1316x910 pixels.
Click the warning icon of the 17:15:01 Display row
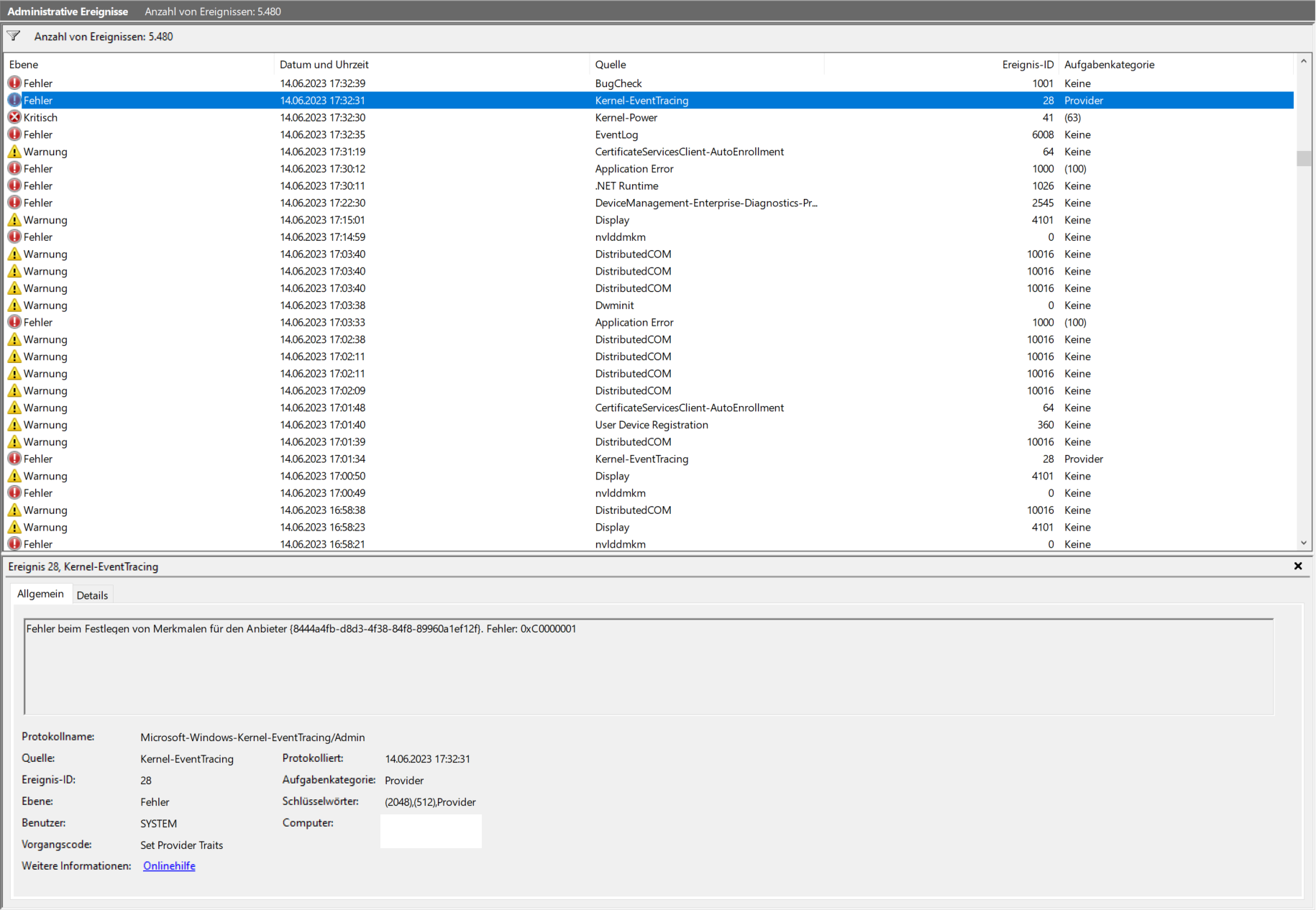(x=14, y=220)
